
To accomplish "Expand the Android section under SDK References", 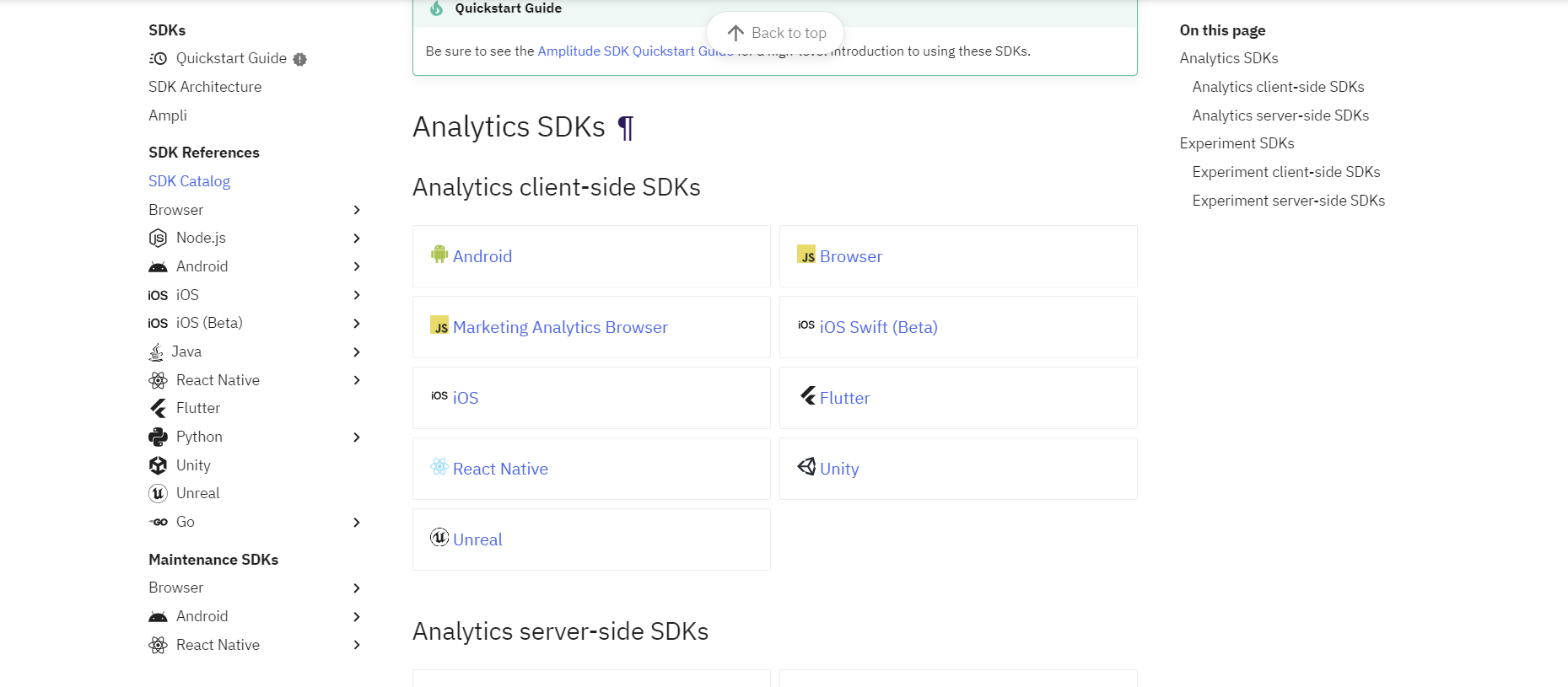I will 357,266.
